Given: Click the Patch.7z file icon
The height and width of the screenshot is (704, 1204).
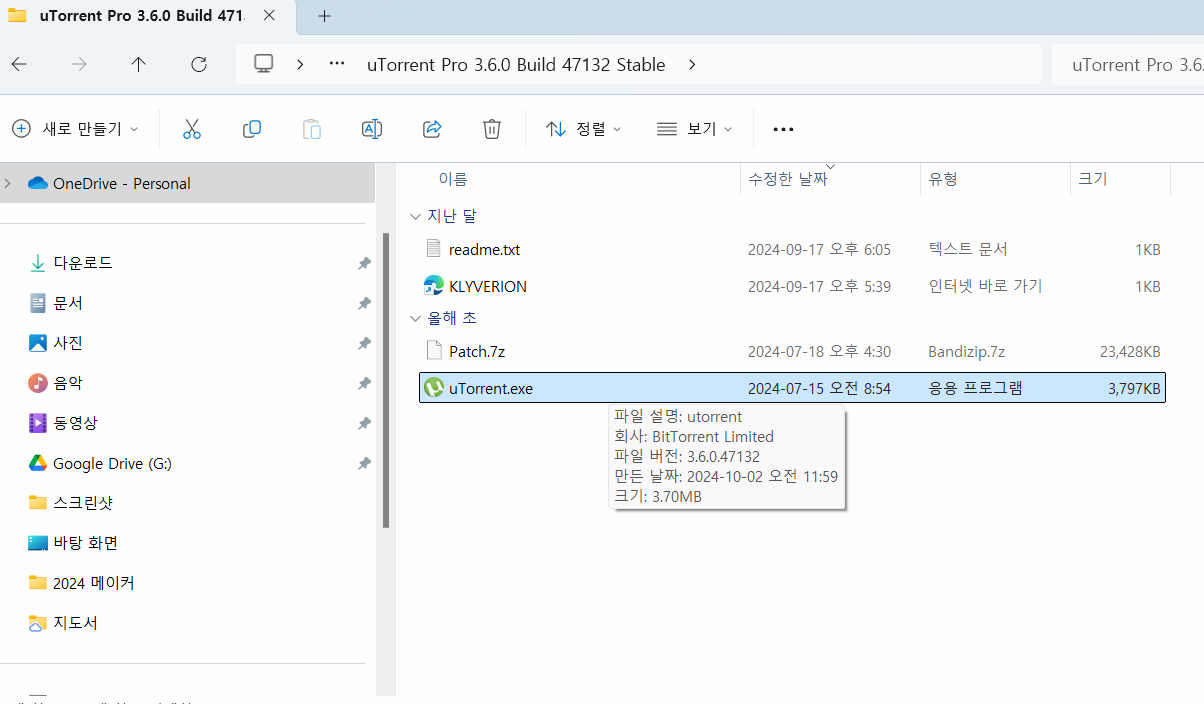Looking at the screenshot, I should pos(433,350).
